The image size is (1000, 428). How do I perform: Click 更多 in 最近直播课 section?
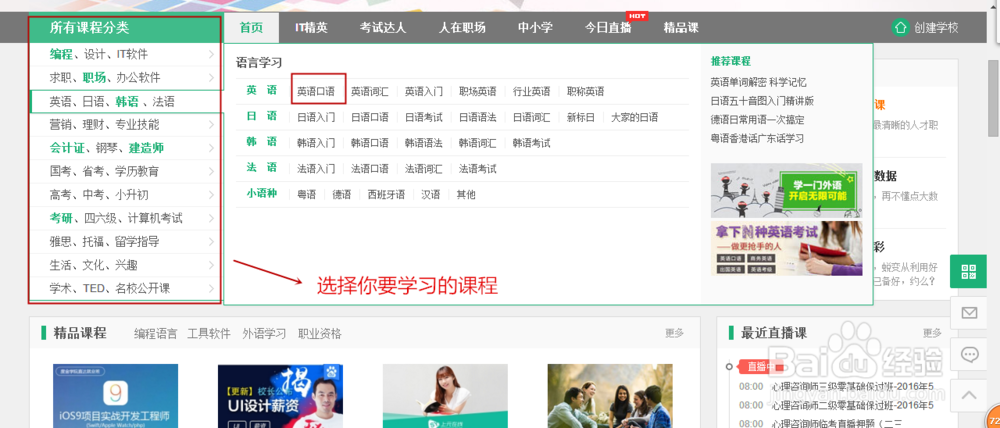coord(932,333)
